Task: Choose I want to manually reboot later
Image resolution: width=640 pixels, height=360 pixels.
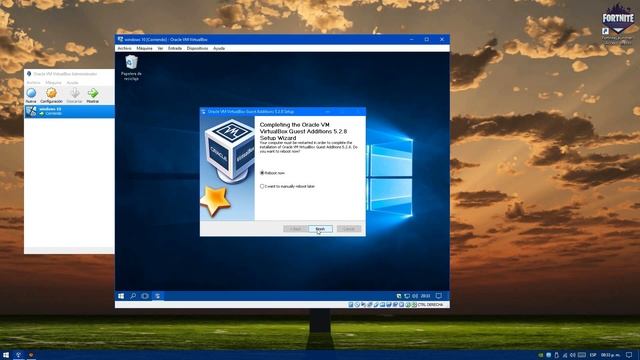Action: (287, 186)
